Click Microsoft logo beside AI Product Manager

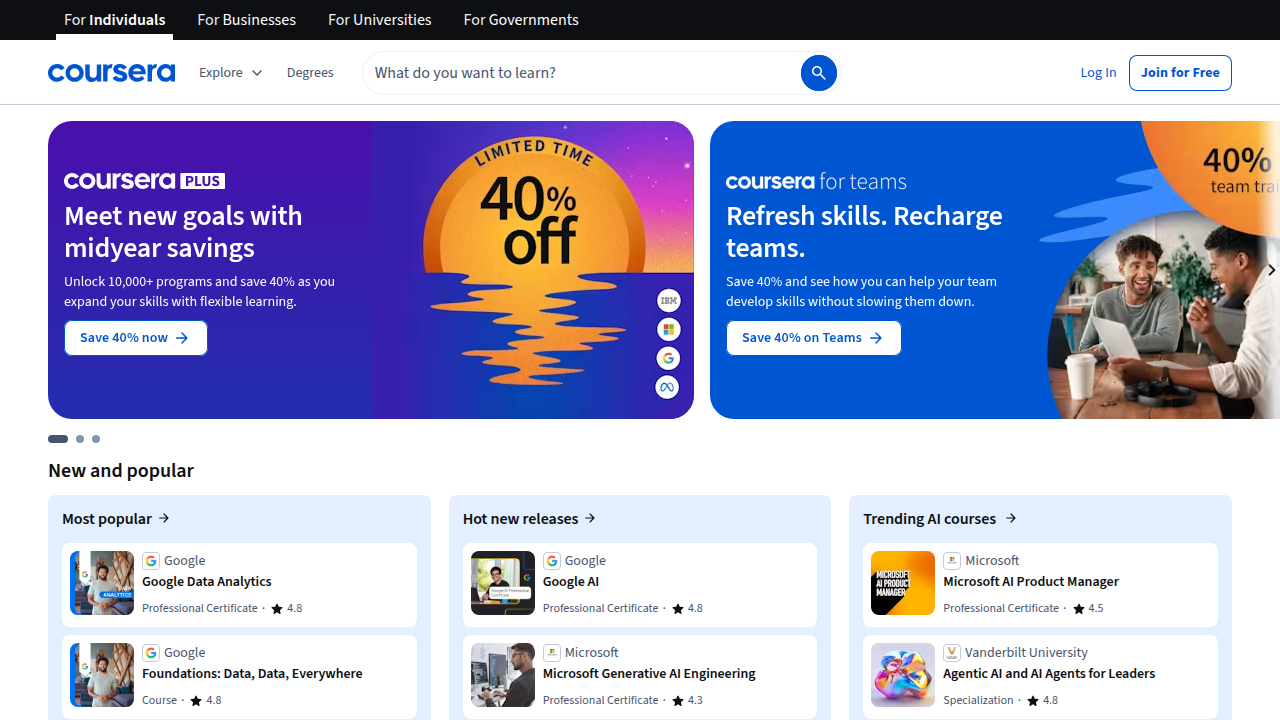coord(952,561)
